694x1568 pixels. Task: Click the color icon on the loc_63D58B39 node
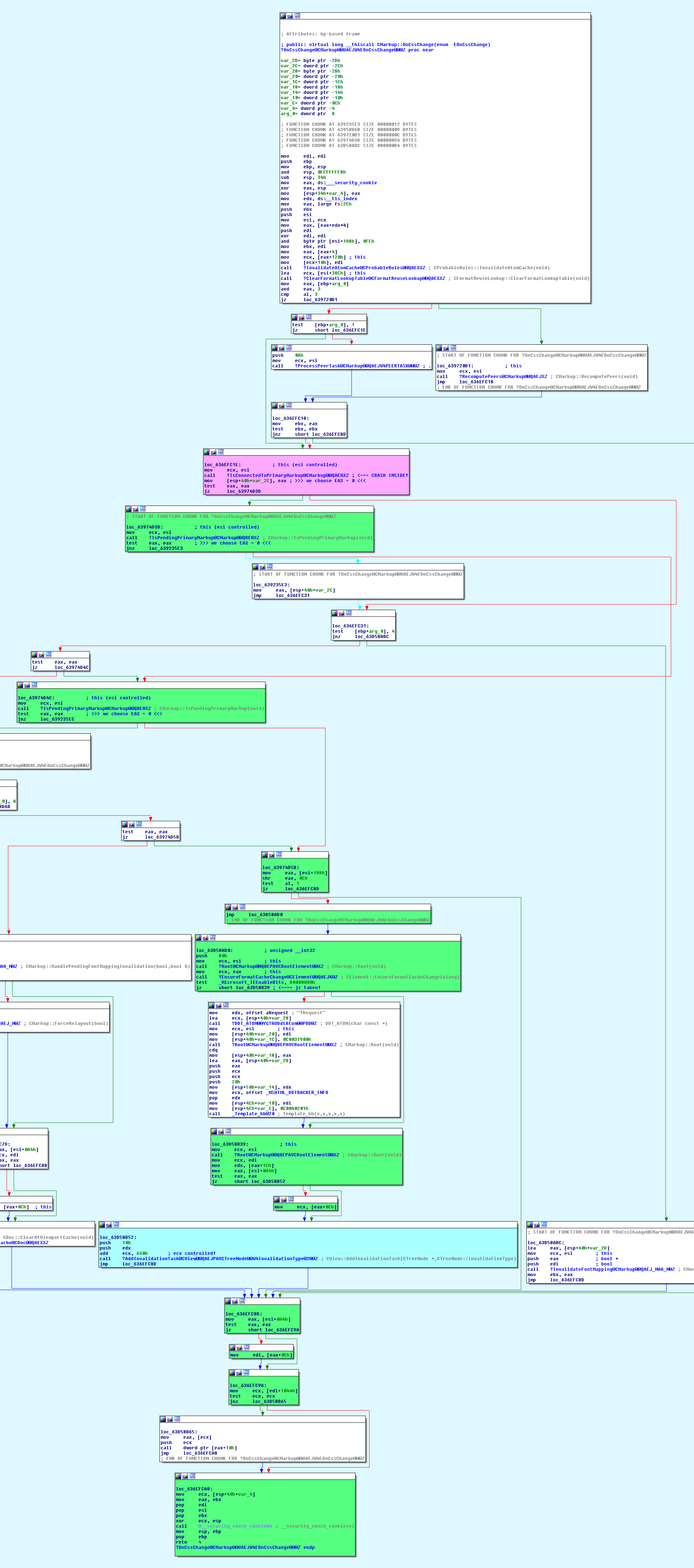pyautogui.click(x=214, y=1132)
